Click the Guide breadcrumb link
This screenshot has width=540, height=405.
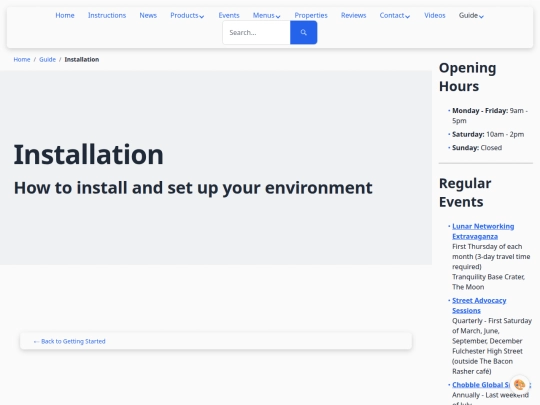(47, 59)
